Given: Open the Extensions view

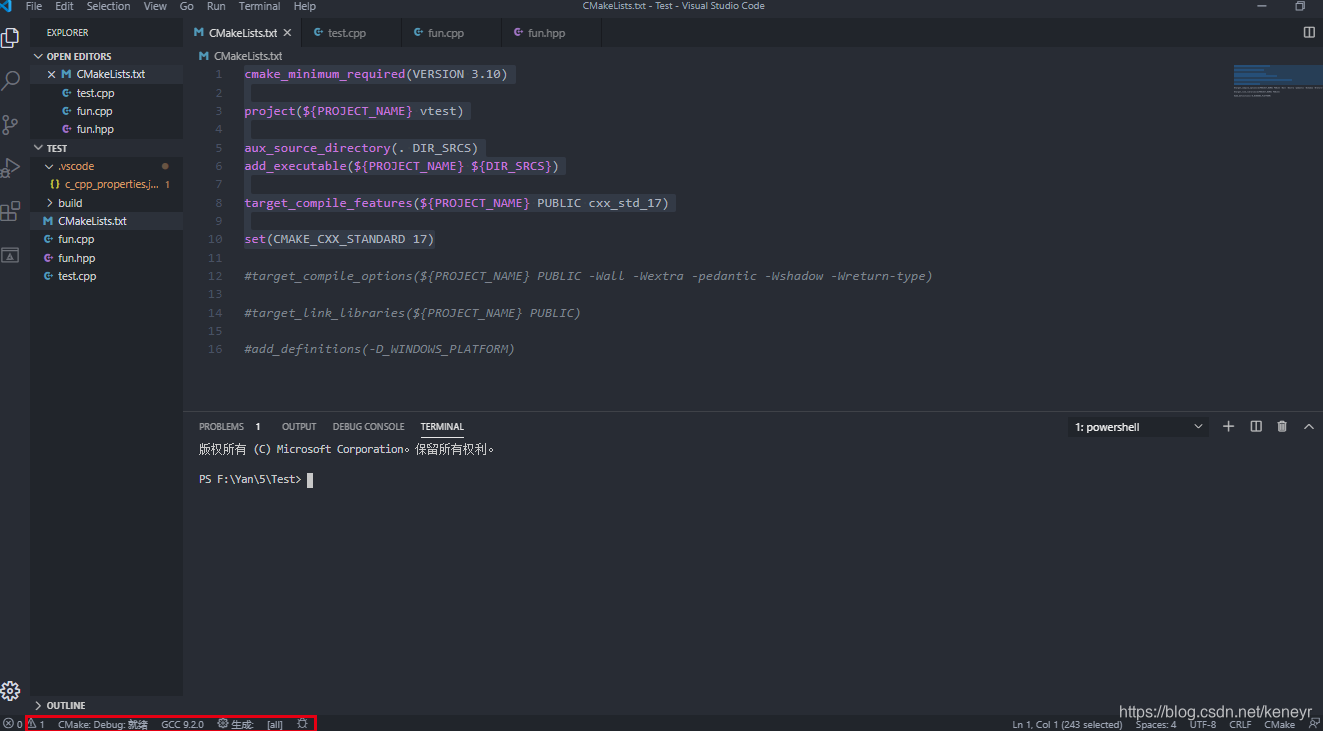Looking at the screenshot, I should (x=11, y=211).
